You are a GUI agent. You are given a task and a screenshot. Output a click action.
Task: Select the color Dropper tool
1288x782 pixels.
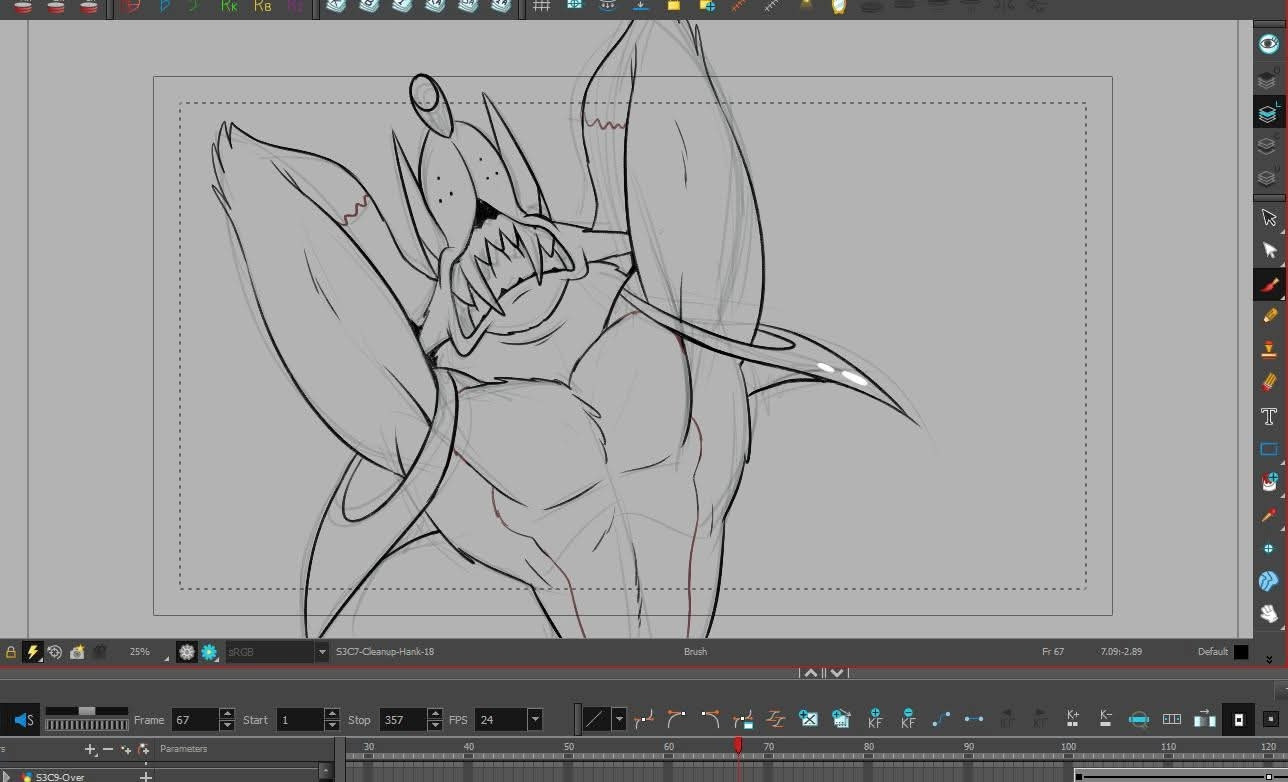tap(1269, 515)
